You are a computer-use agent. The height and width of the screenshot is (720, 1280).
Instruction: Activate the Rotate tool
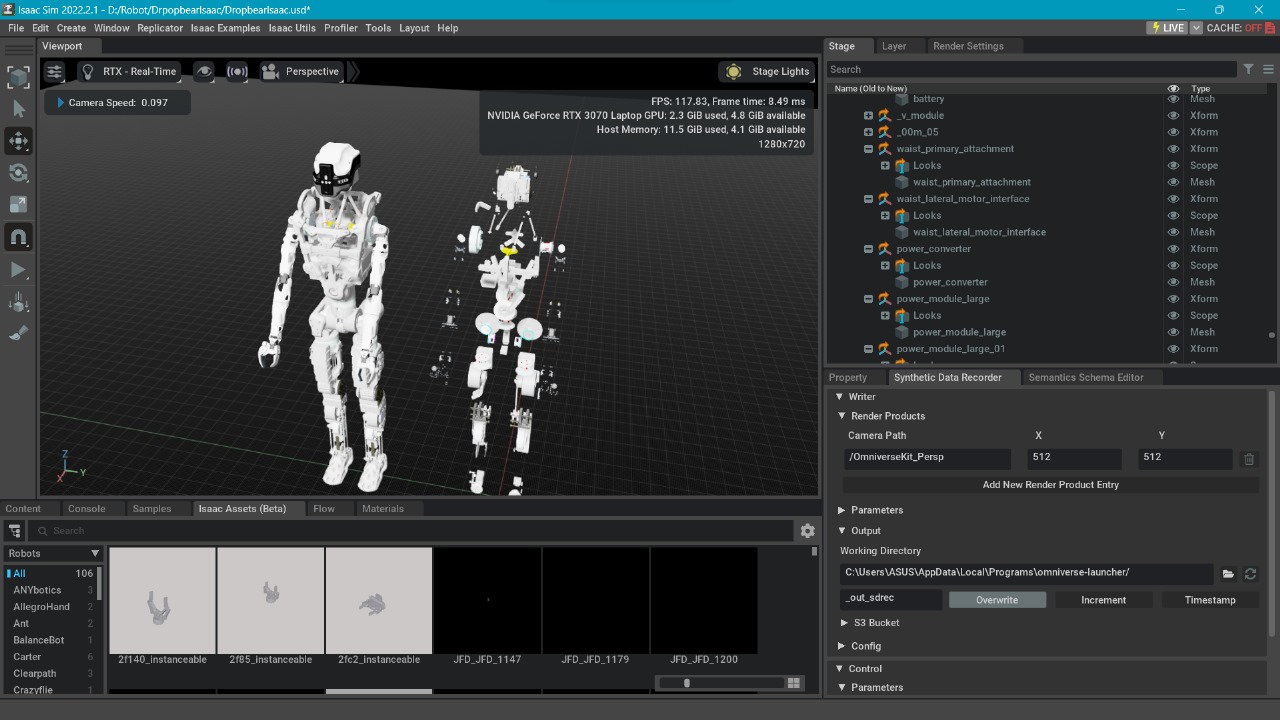click(x=19, y=173)
